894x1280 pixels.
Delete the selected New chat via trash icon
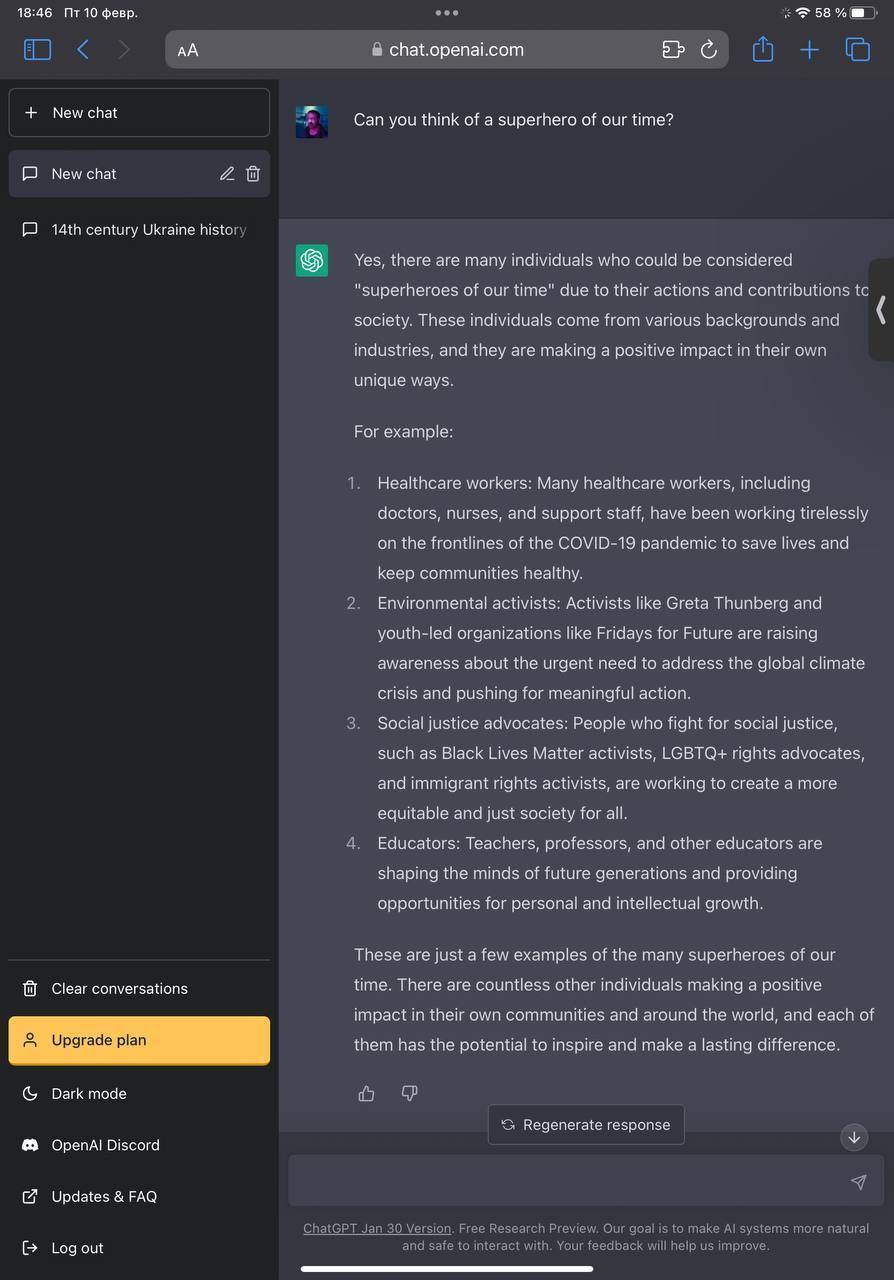pos(253,174)
